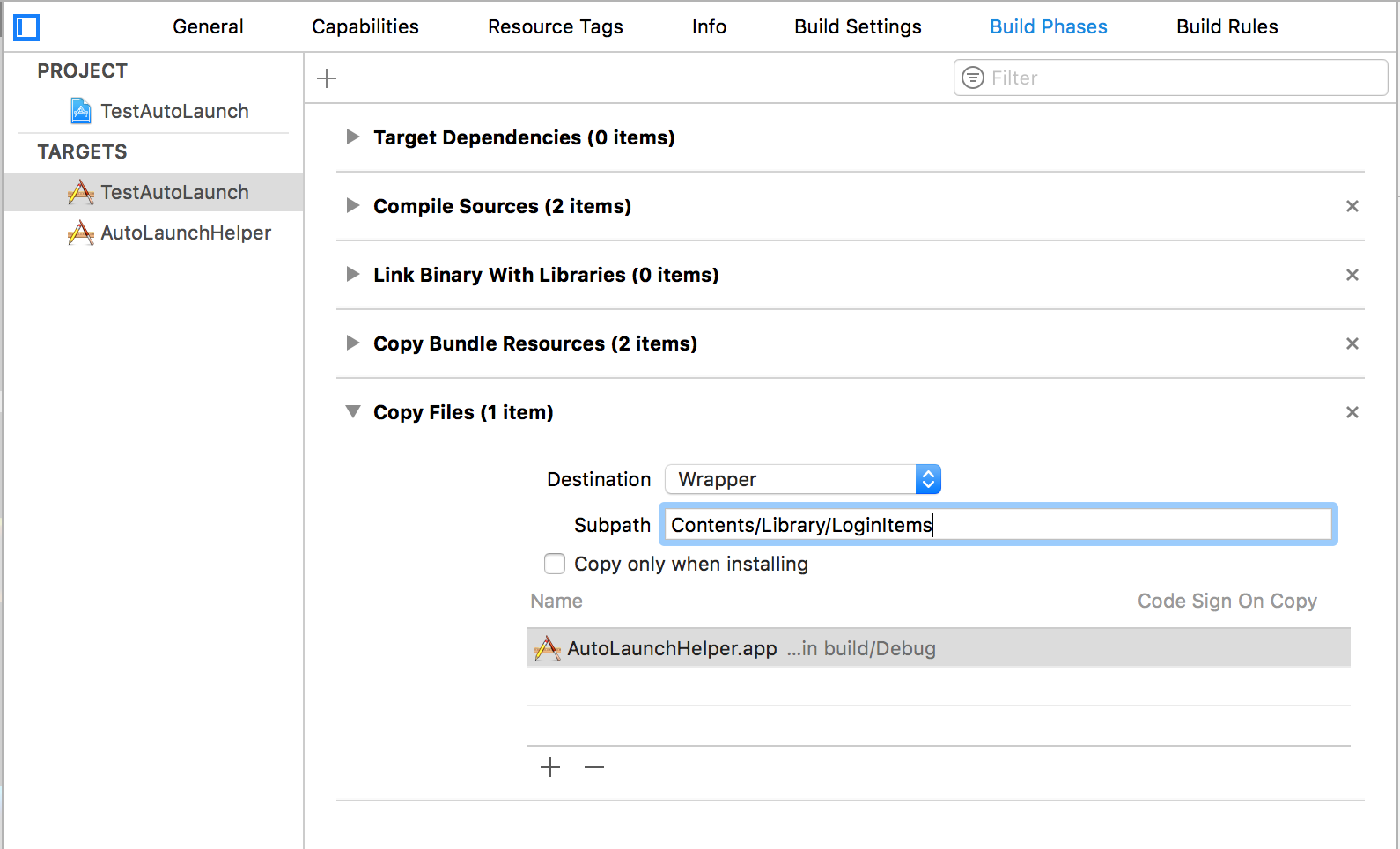Open the Capabilities tab

click(x=365, y=27)
